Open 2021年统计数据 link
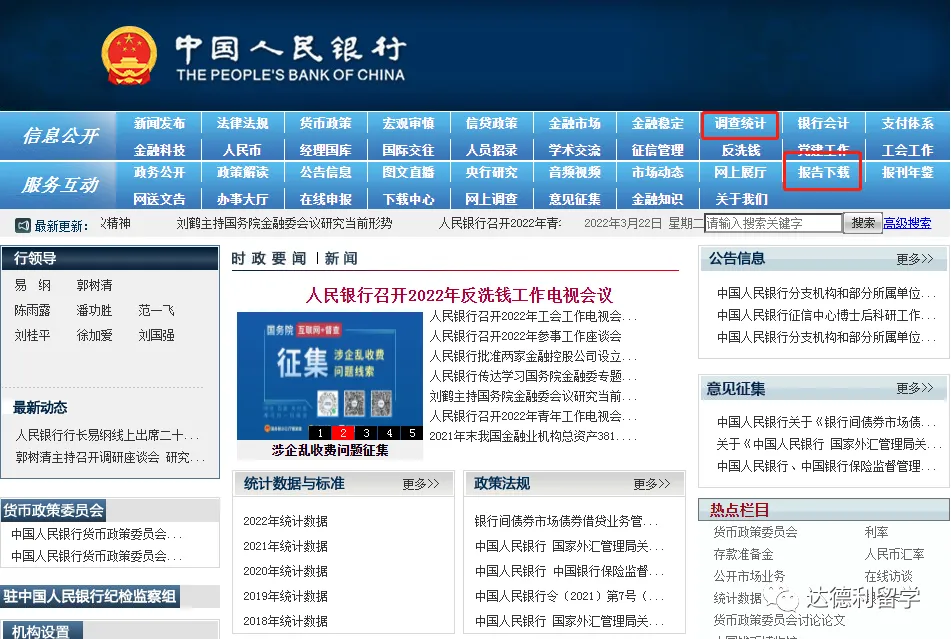Image resolution: width=951 pixels, height=639 pixels. [285, 546]
